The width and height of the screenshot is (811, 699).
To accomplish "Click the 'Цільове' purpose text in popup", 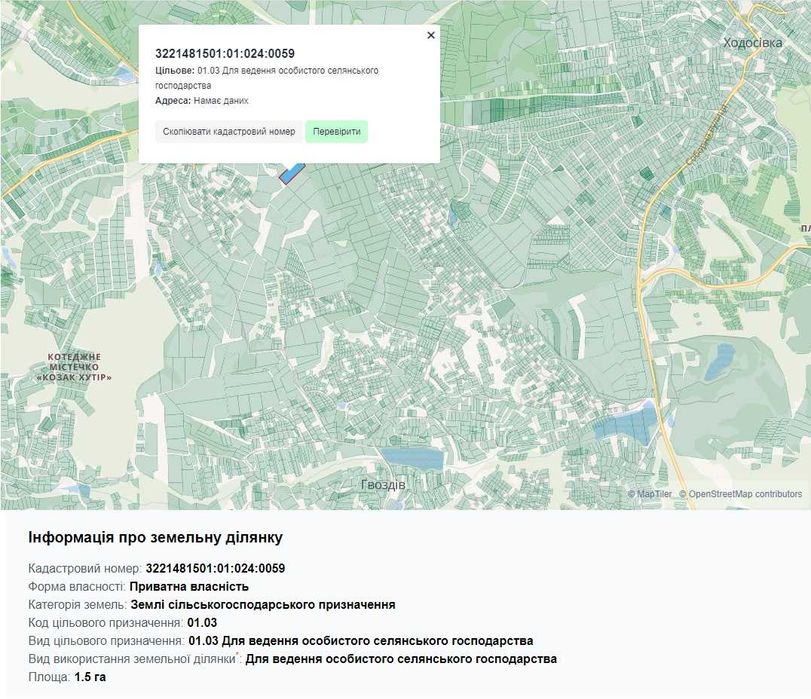I will pyautogui.click(x=266, y=78).
